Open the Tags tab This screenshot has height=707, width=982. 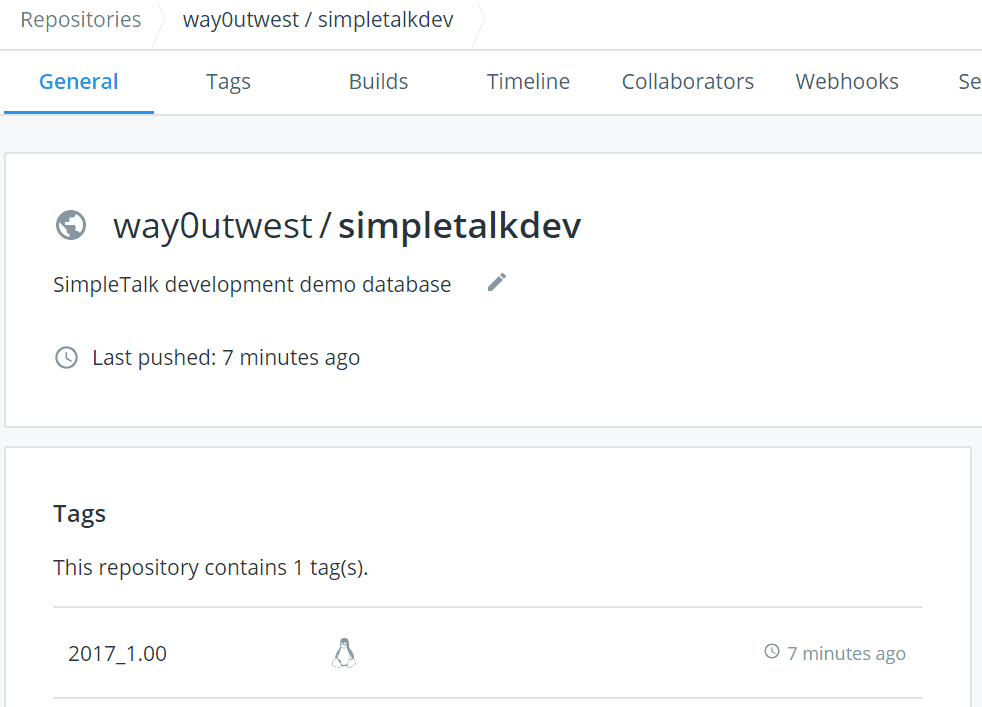228,82
